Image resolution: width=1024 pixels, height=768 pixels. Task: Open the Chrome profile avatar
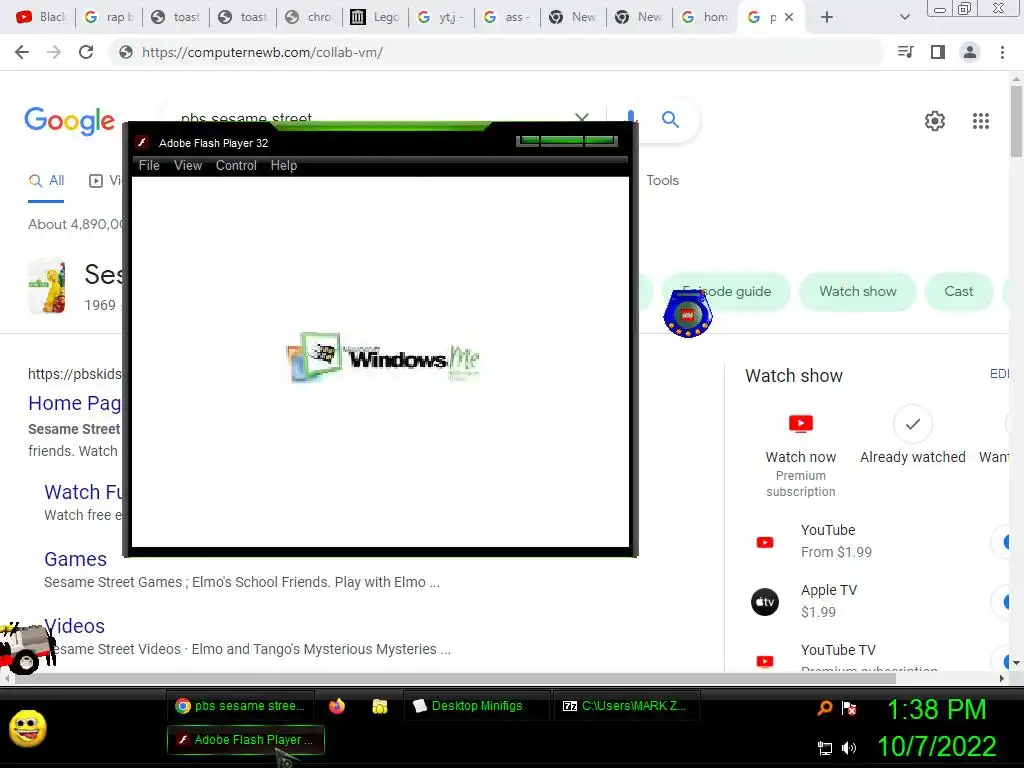tap(970, 52)
